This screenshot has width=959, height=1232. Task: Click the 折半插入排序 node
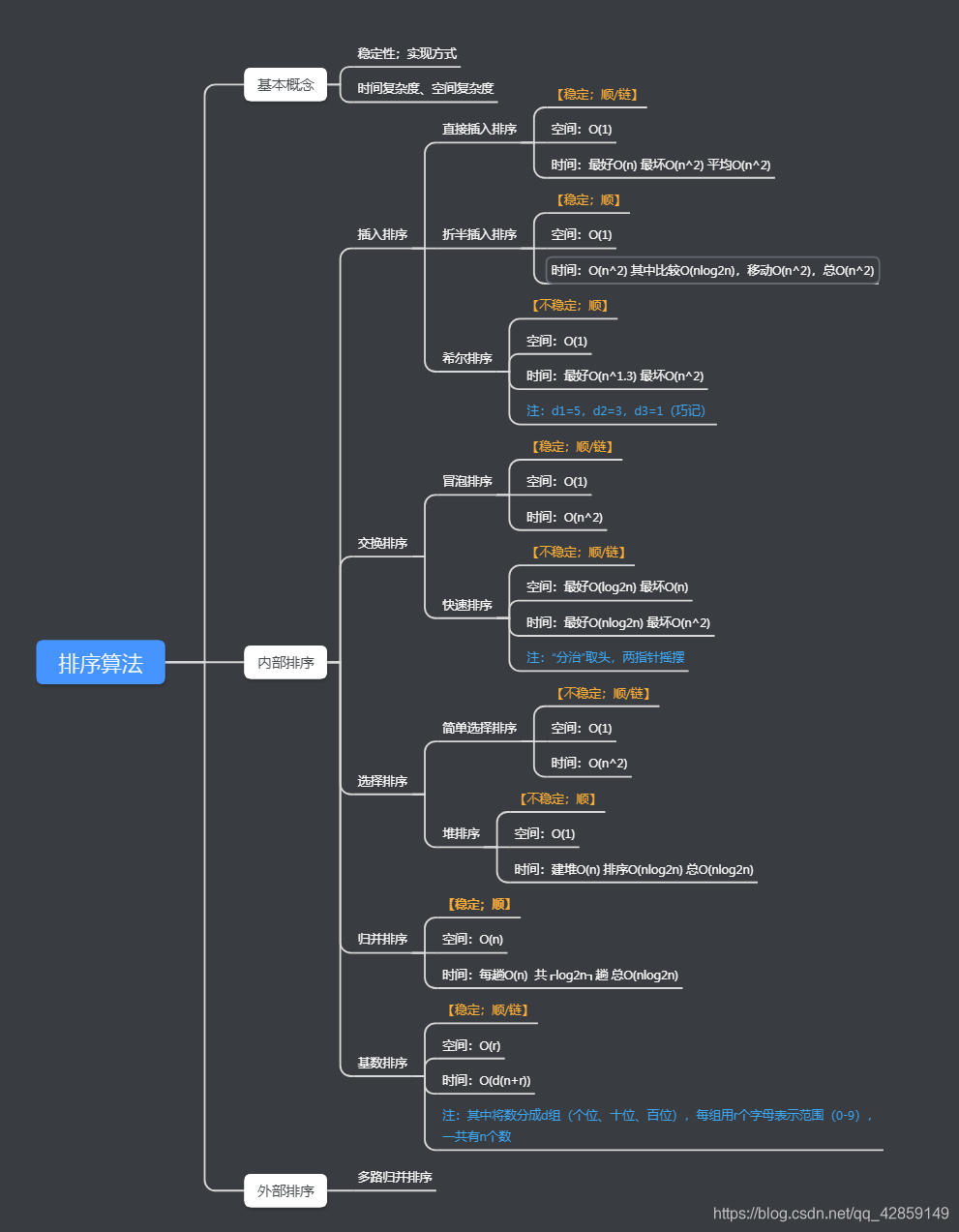(480, 235)
